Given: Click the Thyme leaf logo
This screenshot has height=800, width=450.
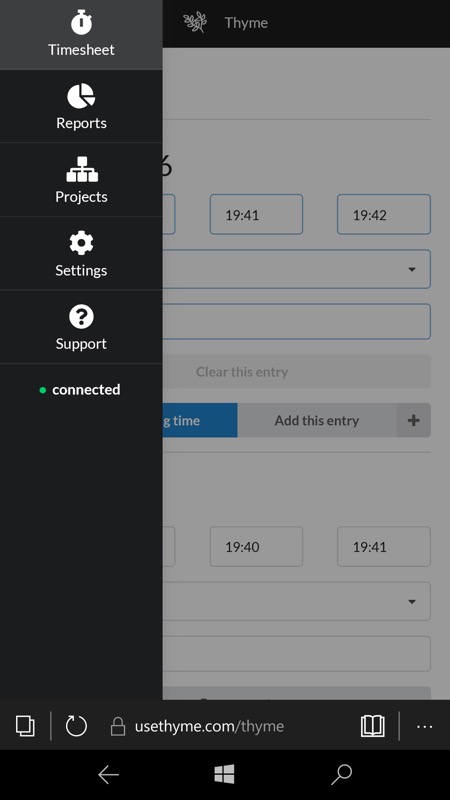Looking at the screenshot, I should pyautogui.click(x=195, y=22).
